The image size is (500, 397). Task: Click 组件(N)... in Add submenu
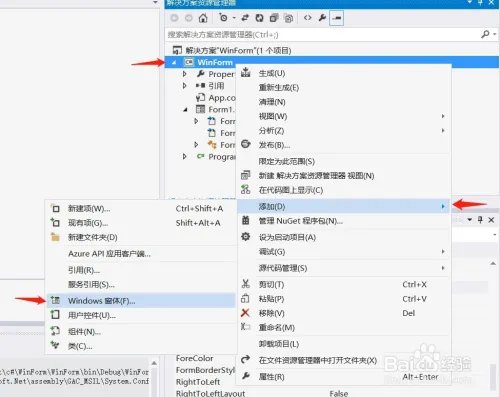[141, 332]
